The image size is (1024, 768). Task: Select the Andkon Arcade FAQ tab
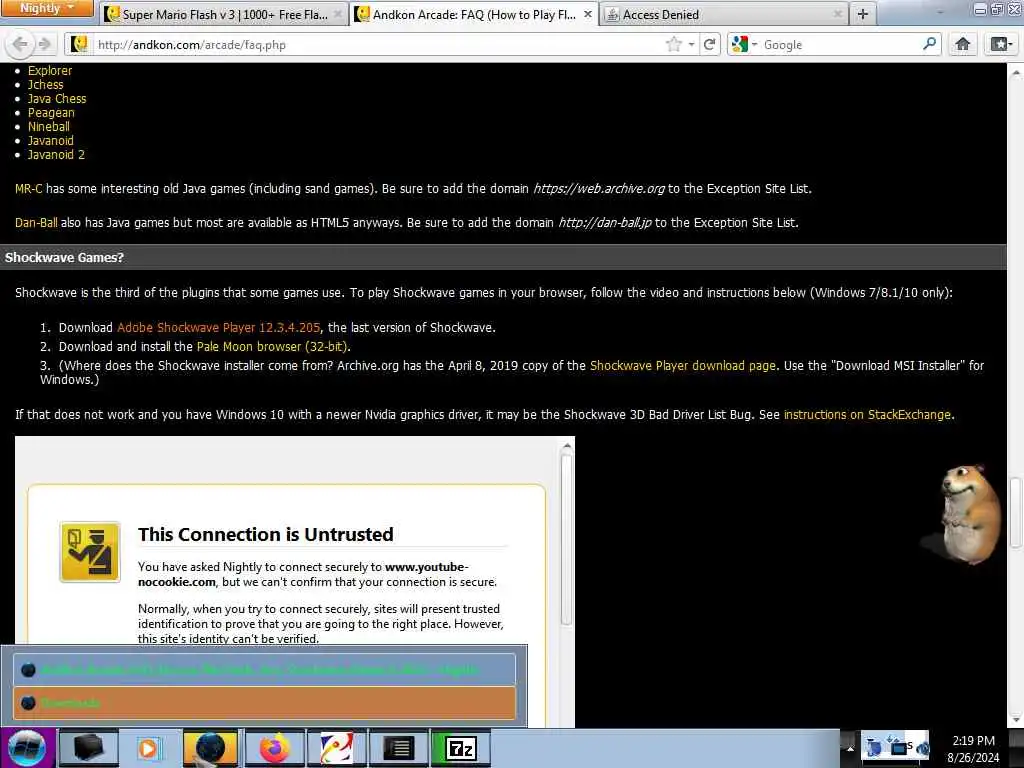pos(473,14)
